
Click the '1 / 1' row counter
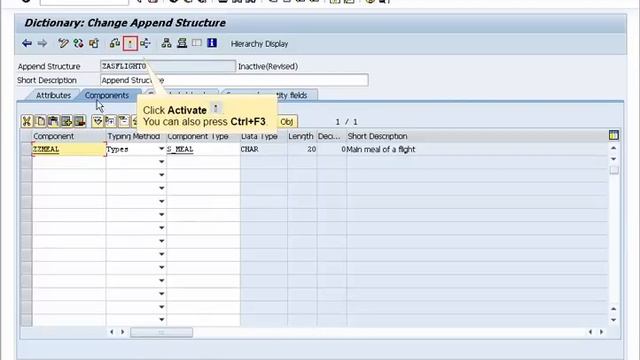coord(347,122)
